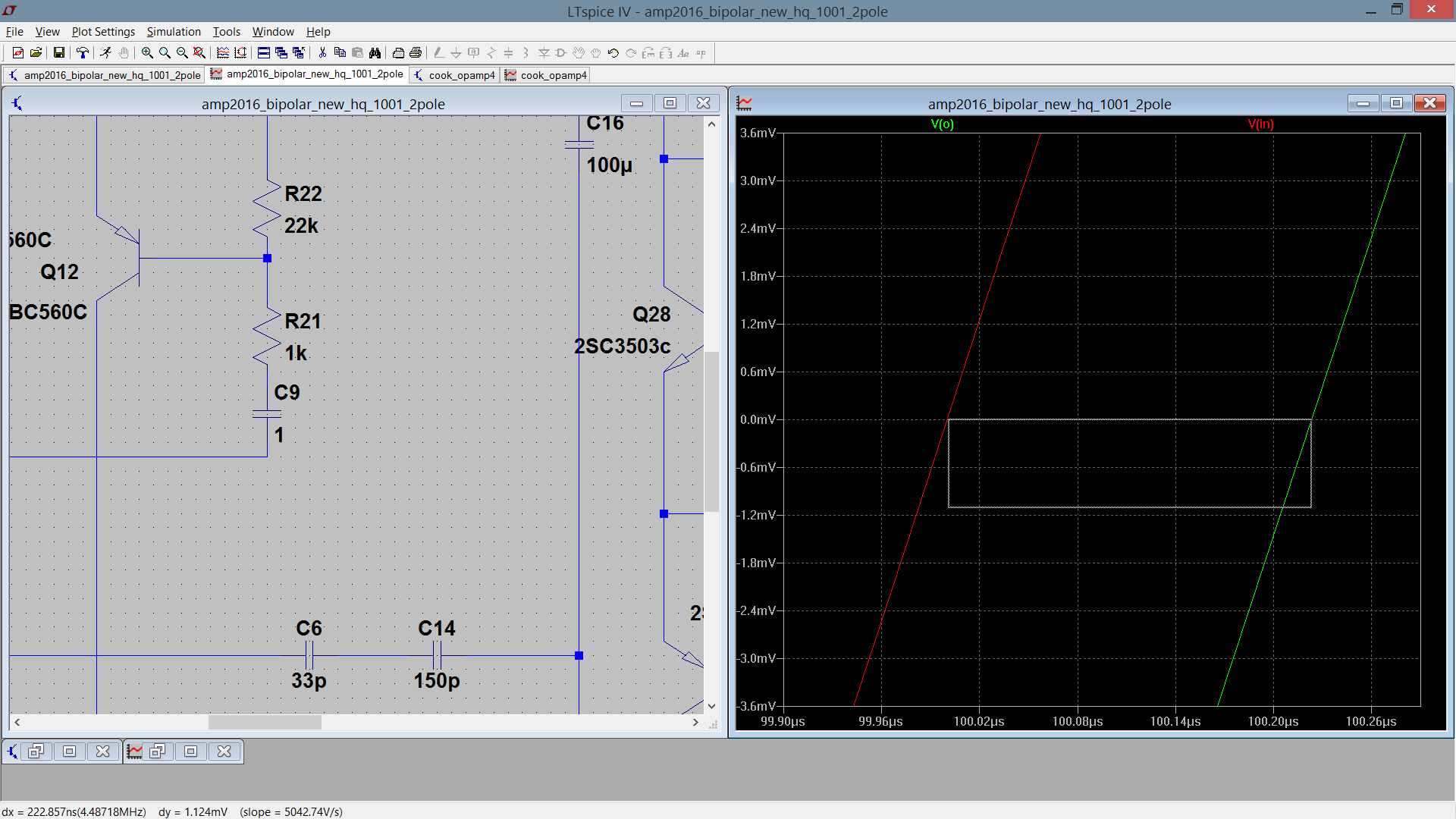Click the Find binoculars icon
Image resolution: width=1456 pixels, height=819 pixels.
(x=375, y=52)
